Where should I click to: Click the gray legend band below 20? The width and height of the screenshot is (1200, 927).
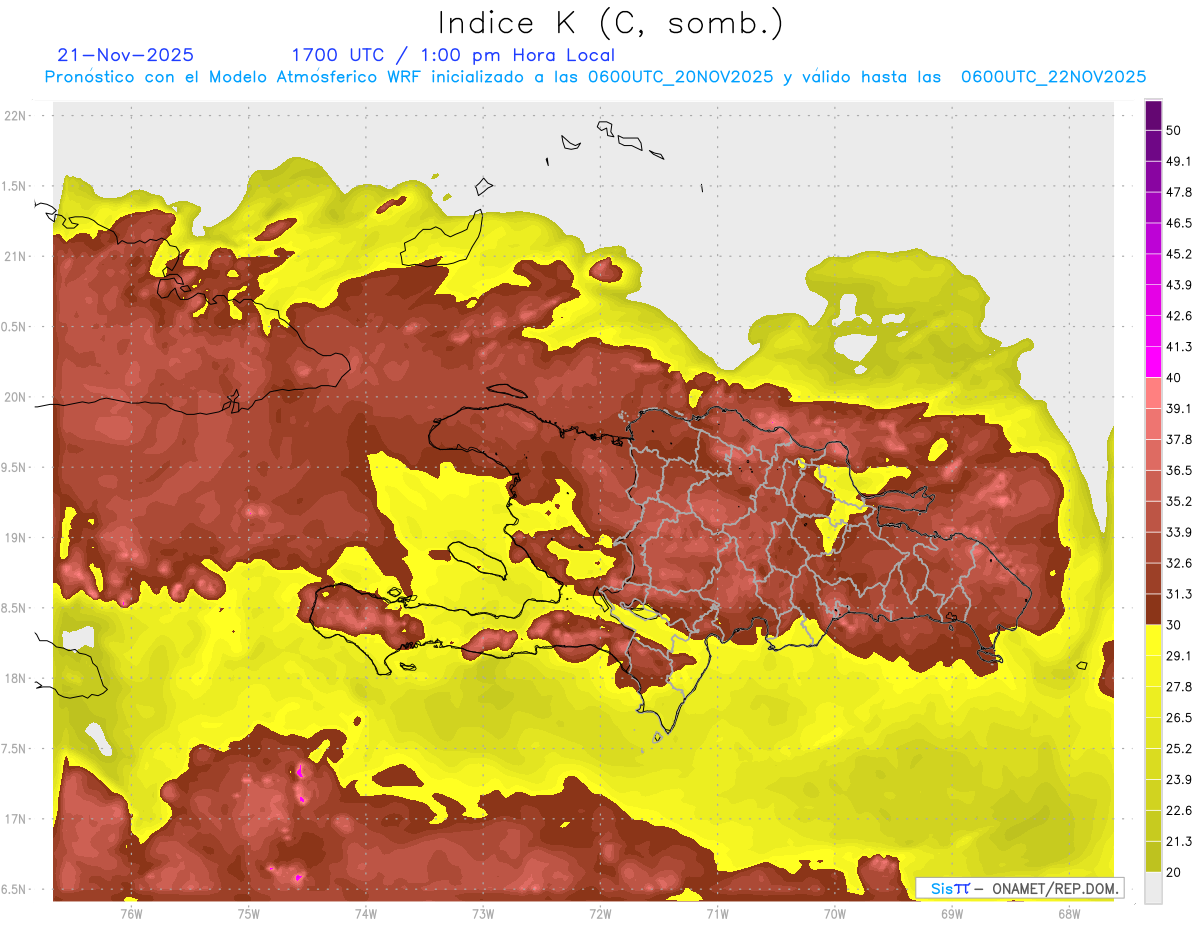click(1153, 888)
